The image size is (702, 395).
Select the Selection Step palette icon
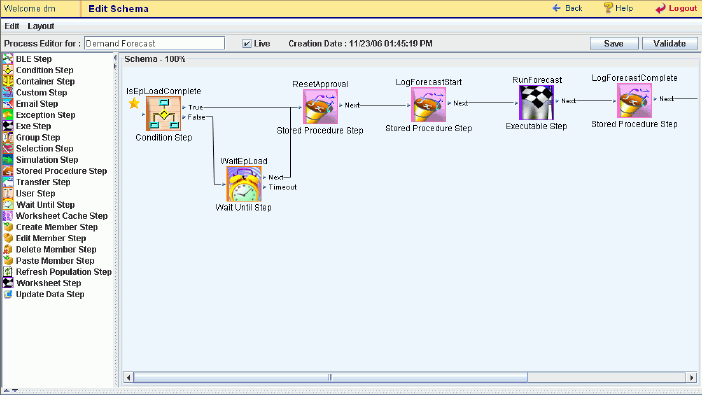click(x=8, y=148)
